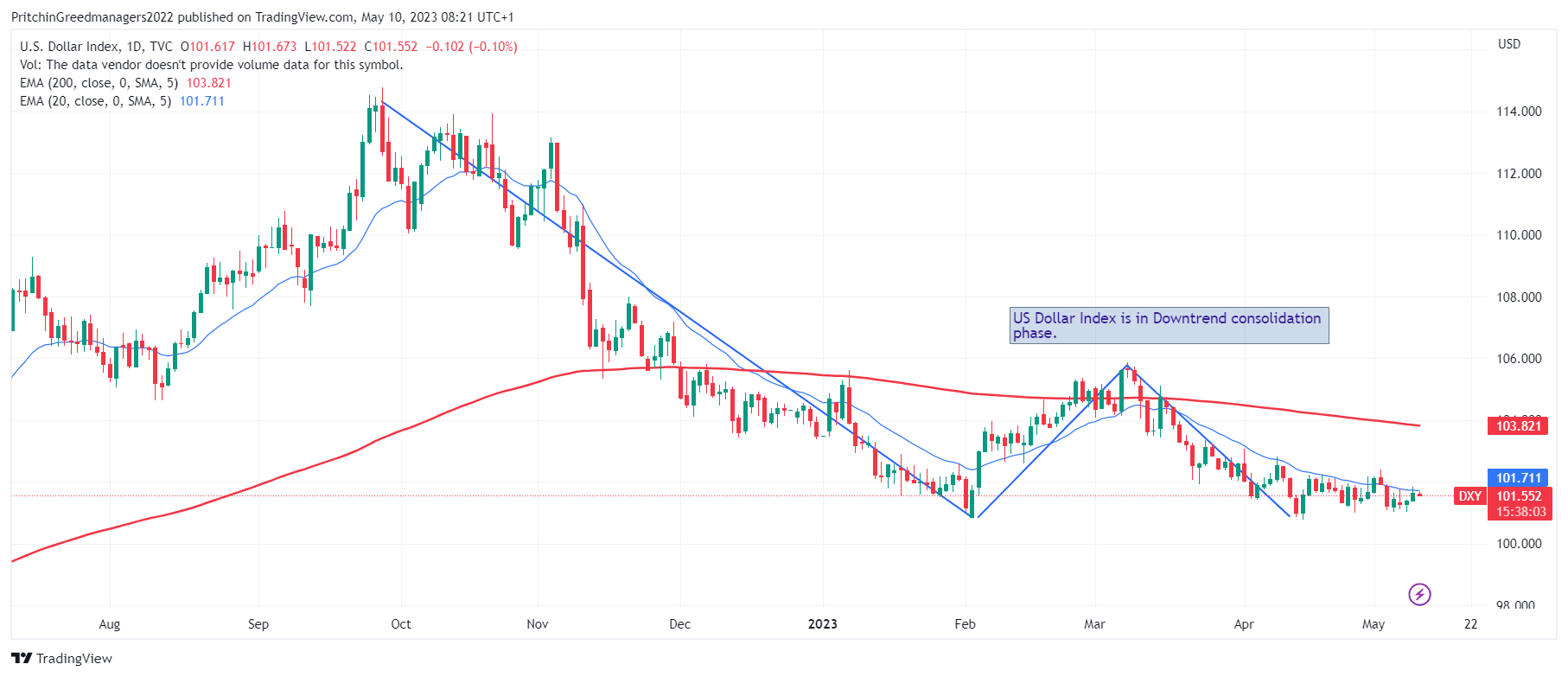
Task: Click the high price H101.673 value
Action: pyautogui.click(x=270, y=47)
